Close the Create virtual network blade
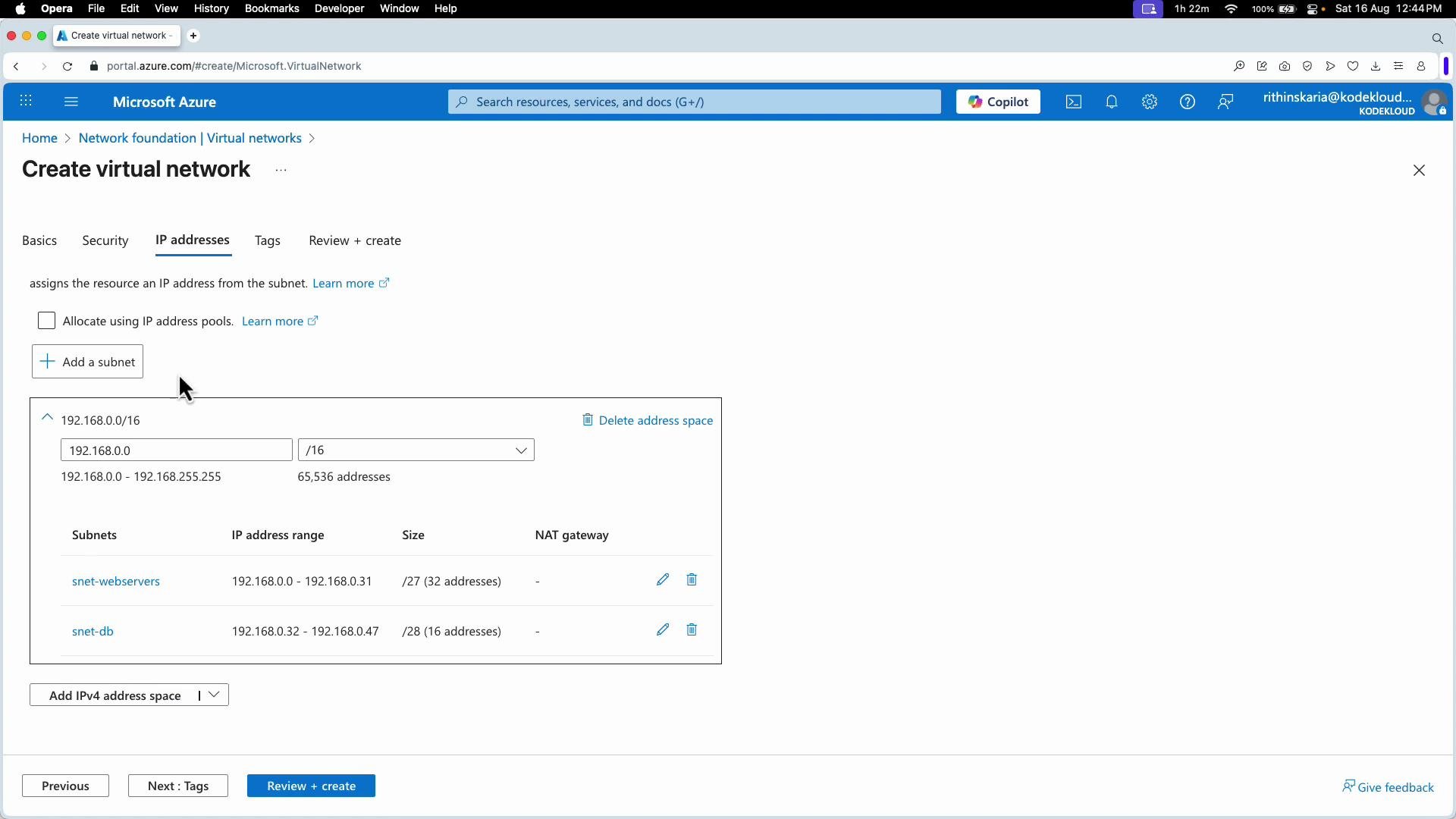 [1420, 171]
